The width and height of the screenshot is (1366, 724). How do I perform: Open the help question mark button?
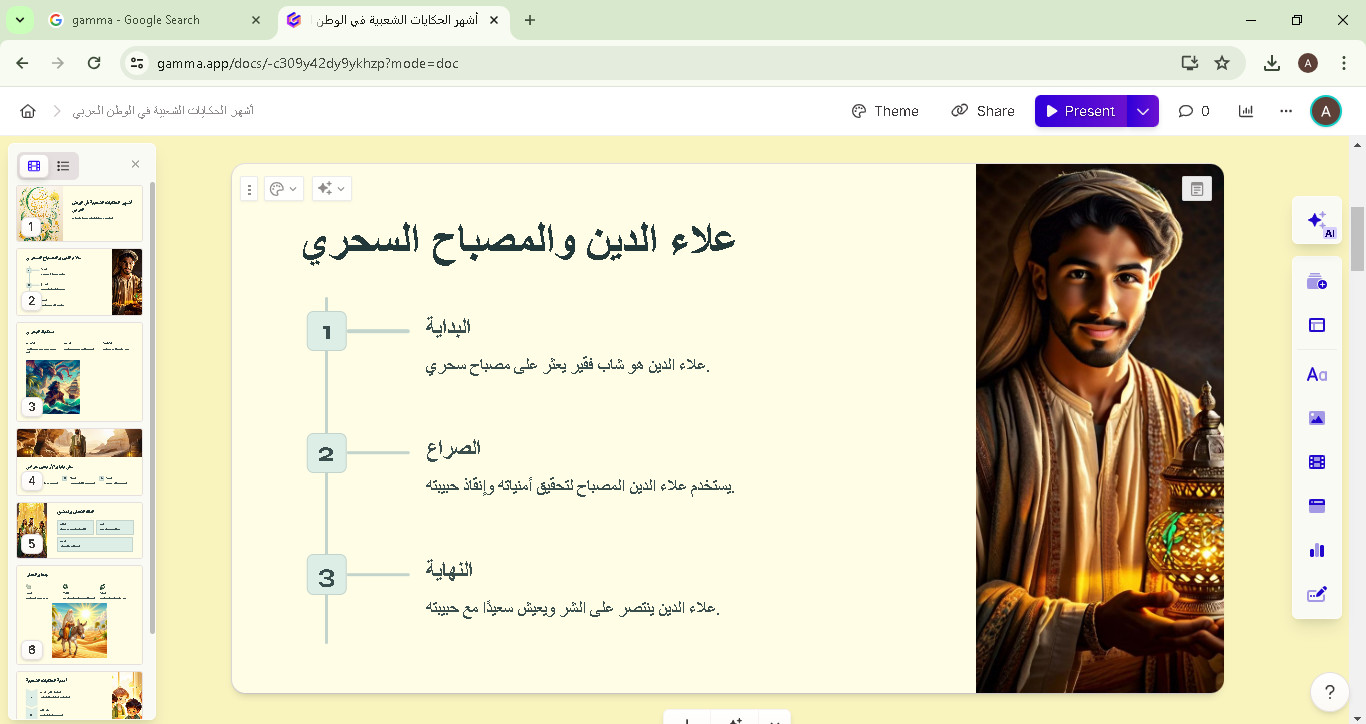1329,691
